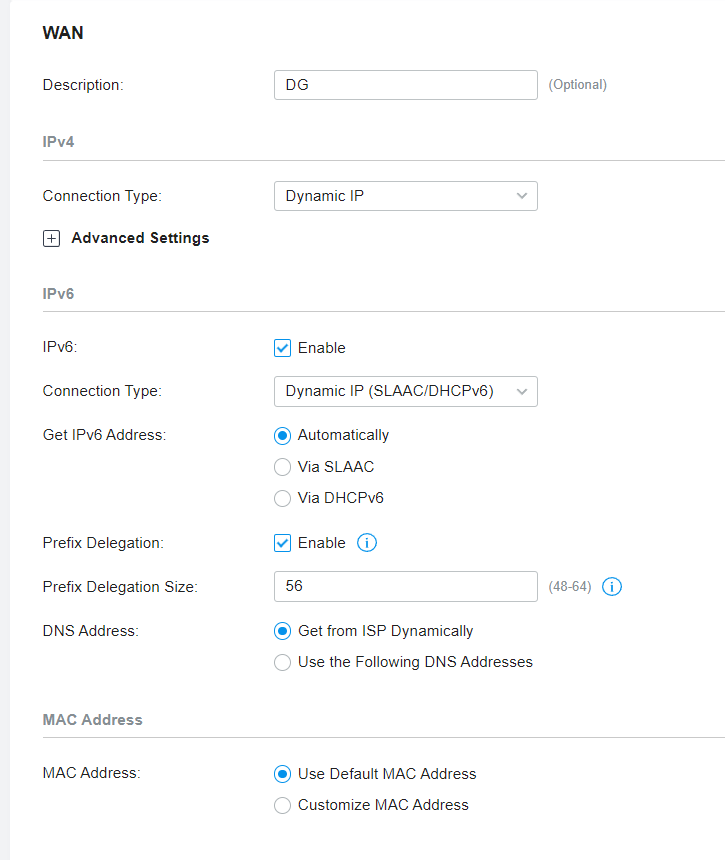725x860 pixels.
Task: Uncheck the IPv6 Enable checkbox
Action: pyautogui.click(x=282, y=348)
